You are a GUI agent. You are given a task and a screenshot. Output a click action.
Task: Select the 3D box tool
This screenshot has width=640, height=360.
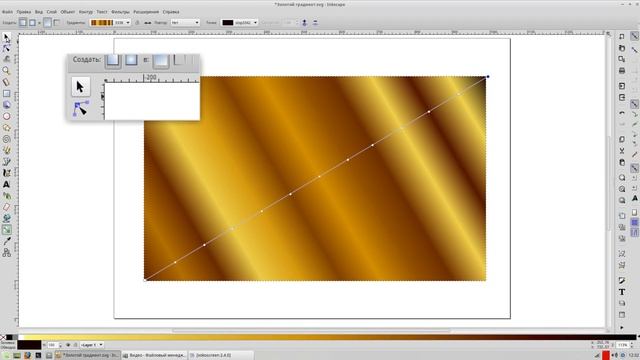click(7, 105)
